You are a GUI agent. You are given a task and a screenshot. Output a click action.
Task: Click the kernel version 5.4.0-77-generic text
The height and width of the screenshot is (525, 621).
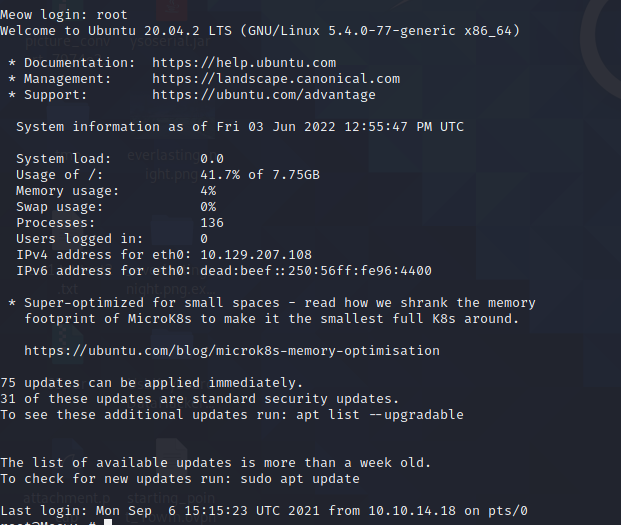392,31
